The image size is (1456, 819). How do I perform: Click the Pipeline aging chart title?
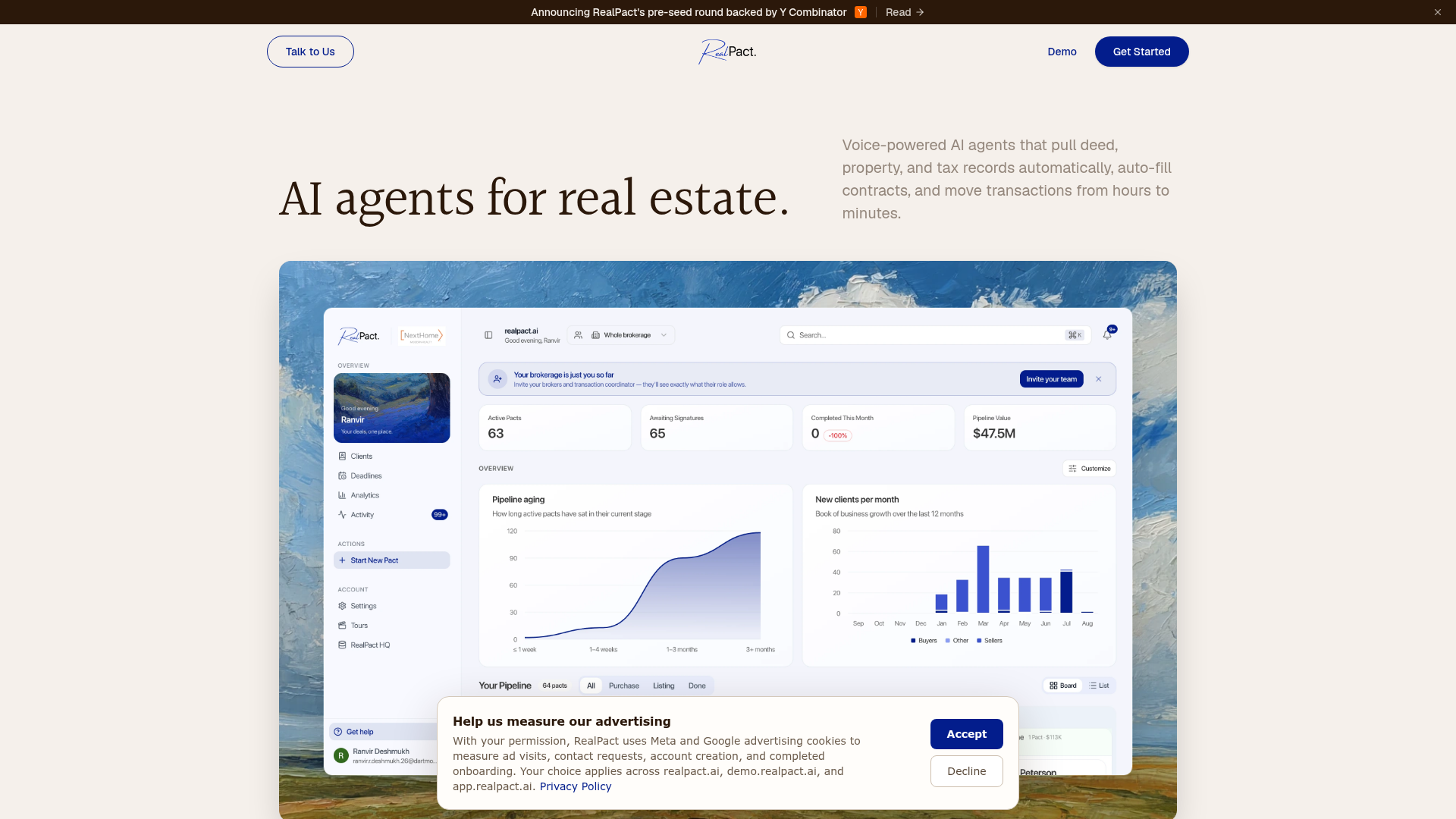[x=518, y=500]
